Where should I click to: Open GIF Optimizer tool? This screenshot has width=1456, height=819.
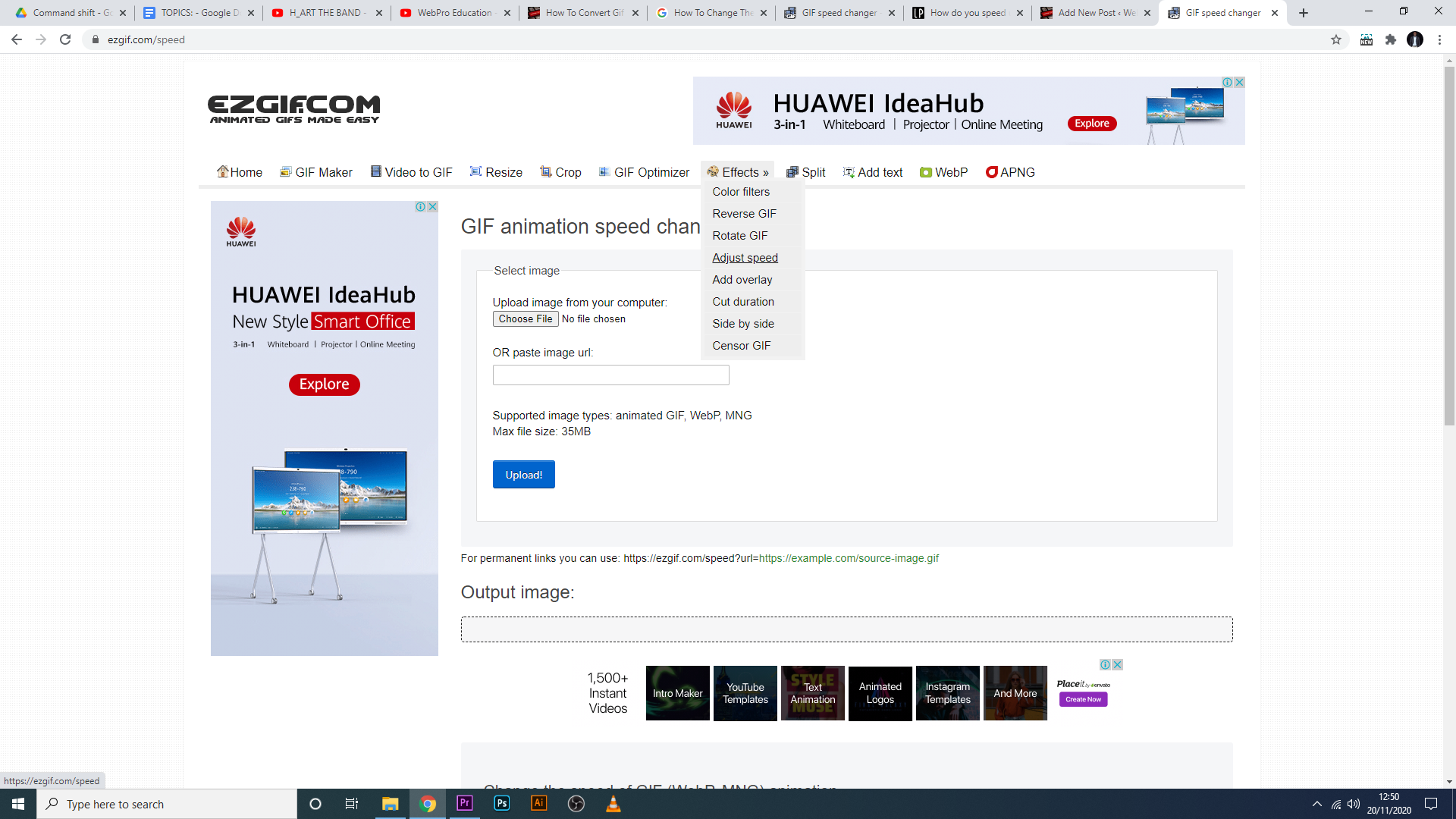tap(644, 172)
